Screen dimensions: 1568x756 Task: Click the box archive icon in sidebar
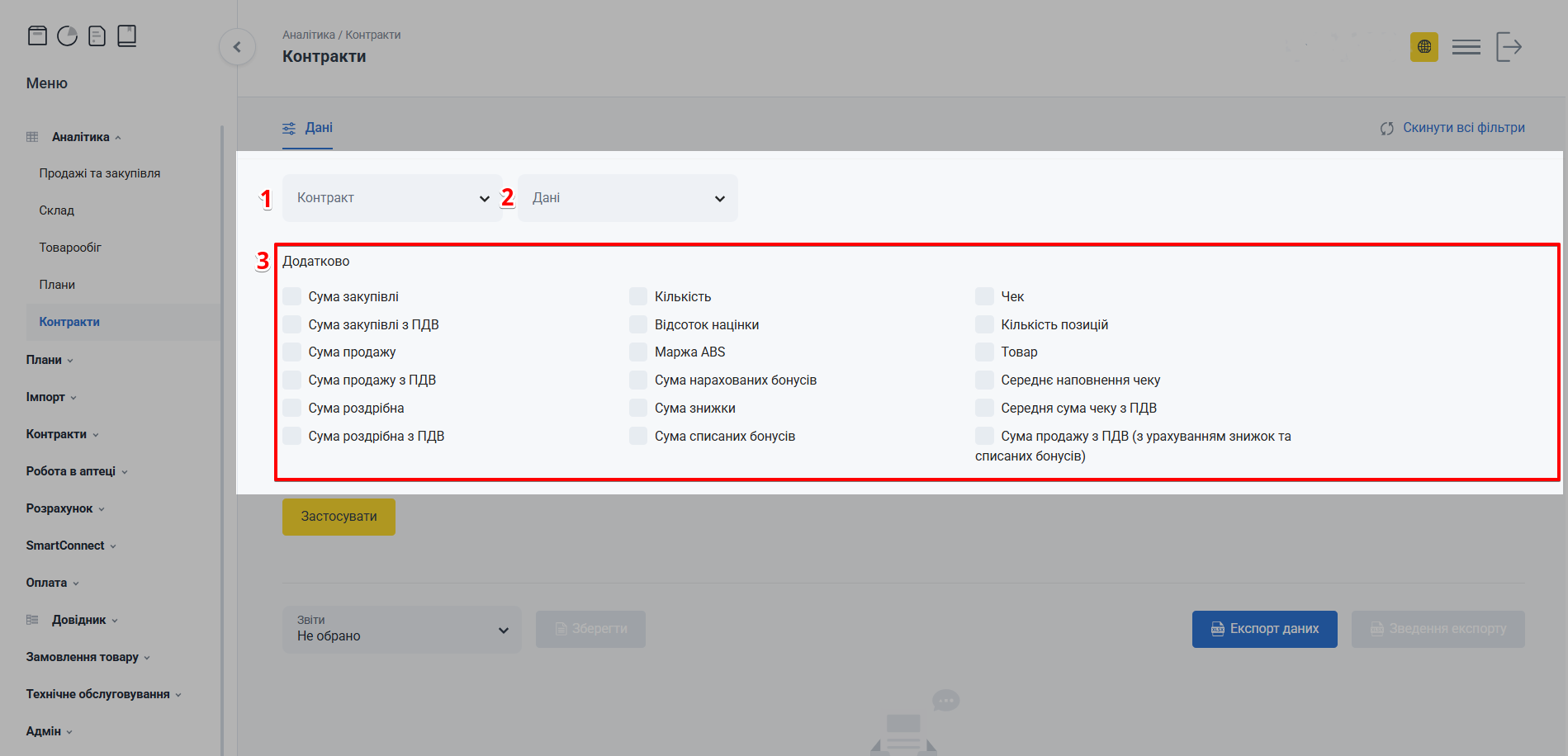click(x=37, y=35)
